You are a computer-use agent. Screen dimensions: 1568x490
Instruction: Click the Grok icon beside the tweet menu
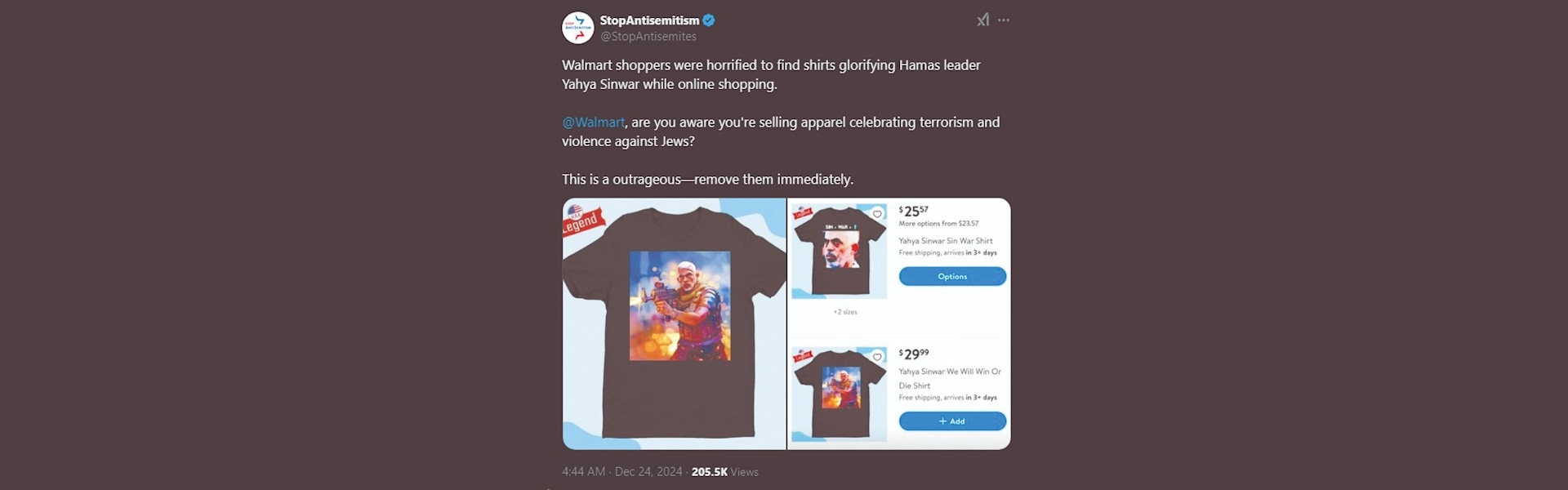pyautogui.click(x=983, y=20)
